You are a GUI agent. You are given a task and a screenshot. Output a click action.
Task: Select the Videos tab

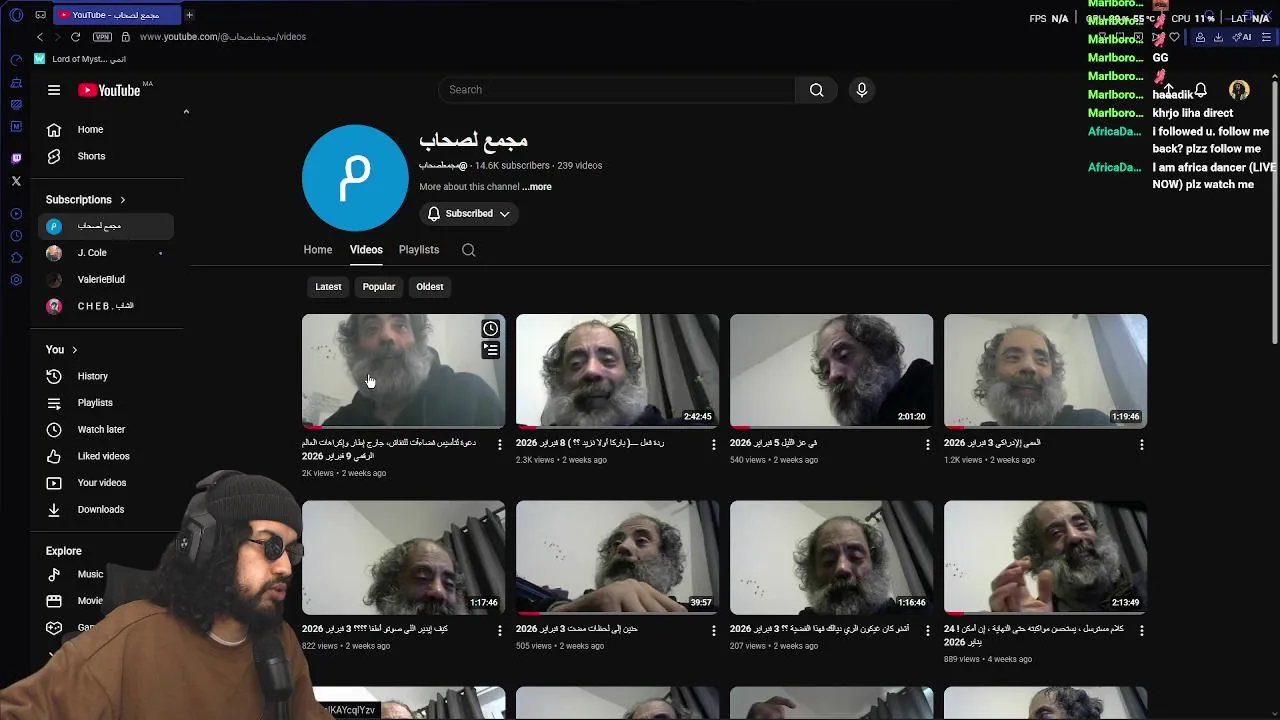[x=366, y=250]
